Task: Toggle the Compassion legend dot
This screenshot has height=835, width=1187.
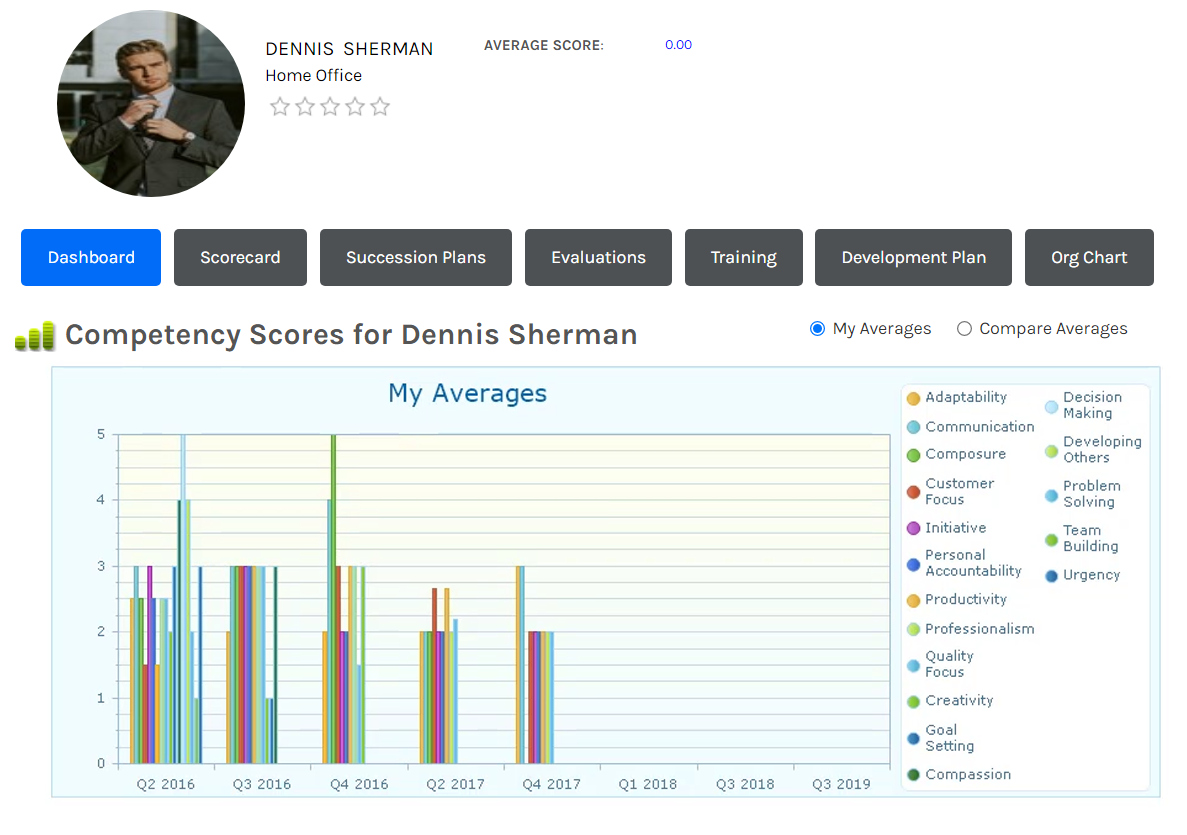Action: (913, 774)
